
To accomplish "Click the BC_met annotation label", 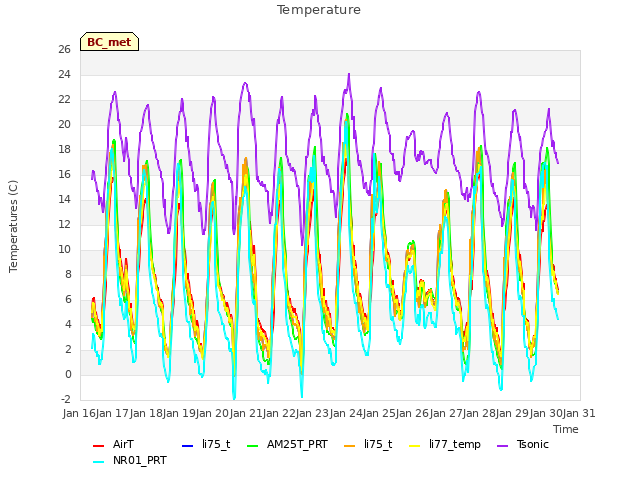I will pos(109,42).
